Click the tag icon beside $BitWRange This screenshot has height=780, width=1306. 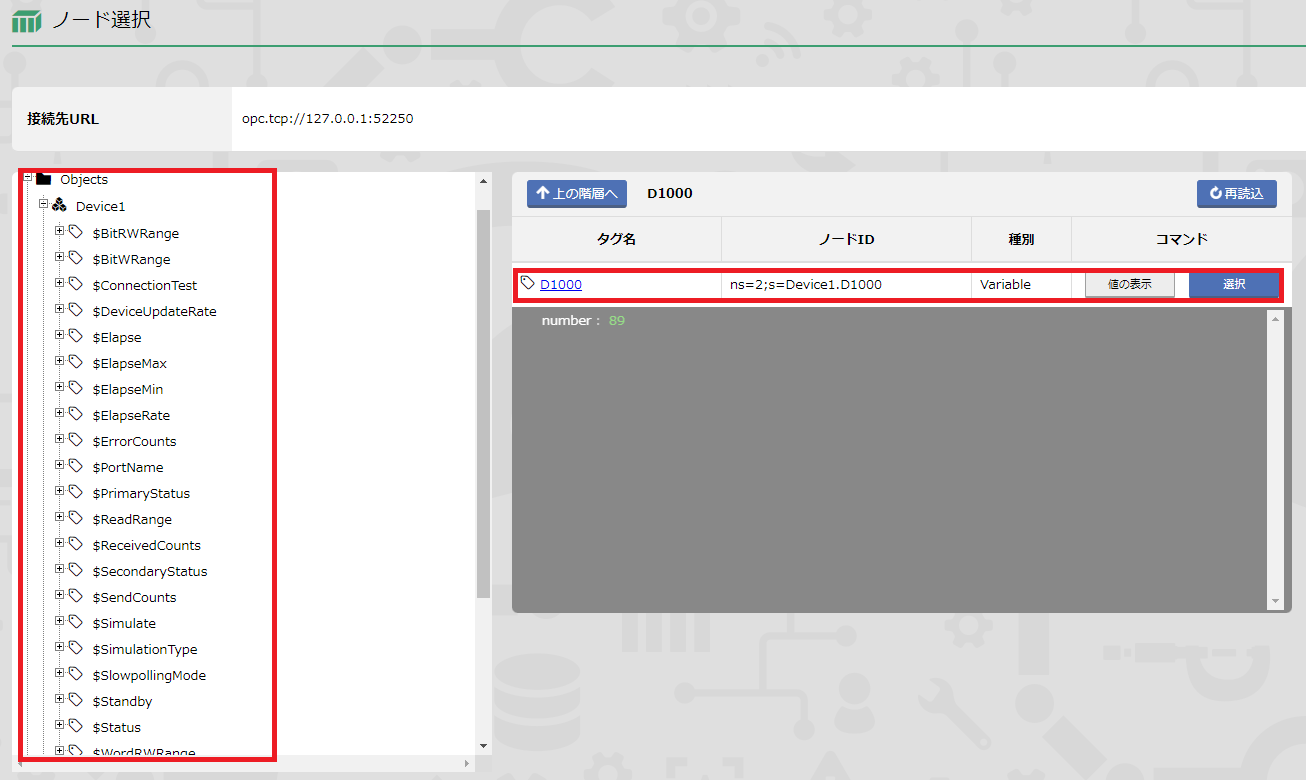coord(75,257)
